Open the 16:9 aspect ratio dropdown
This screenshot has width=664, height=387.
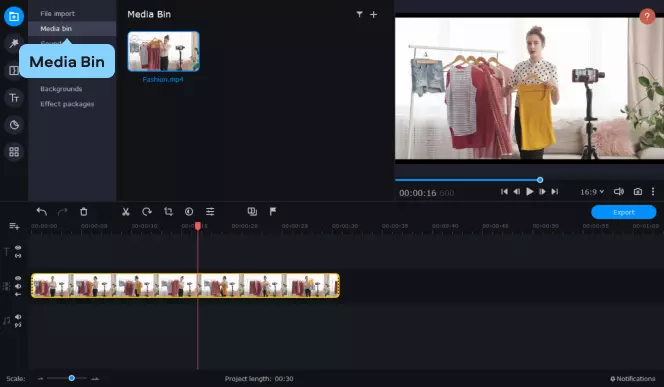(592, 192)
